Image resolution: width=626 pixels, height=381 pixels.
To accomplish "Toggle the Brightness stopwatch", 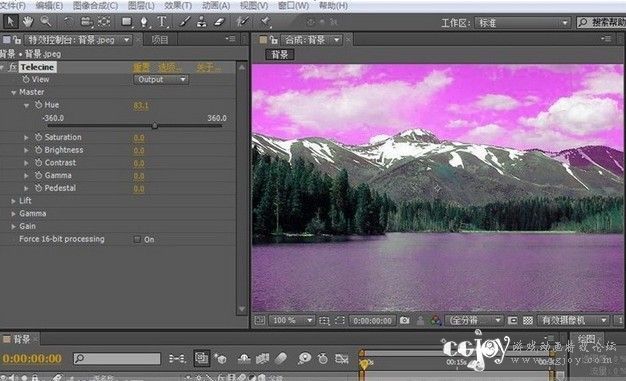I will click(x=38, y=150).
